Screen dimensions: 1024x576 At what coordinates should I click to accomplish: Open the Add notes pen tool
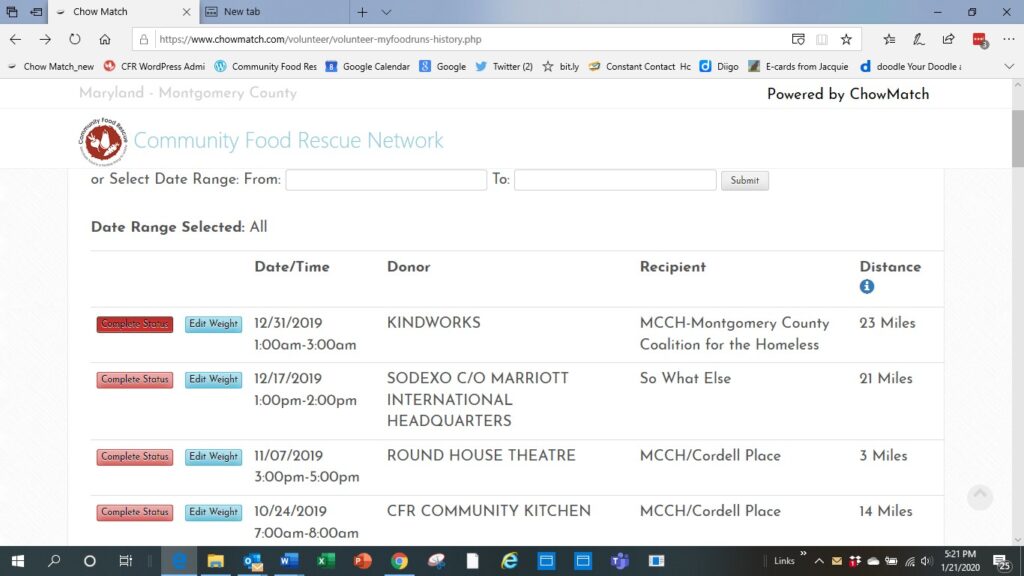(x=919, y=39)
